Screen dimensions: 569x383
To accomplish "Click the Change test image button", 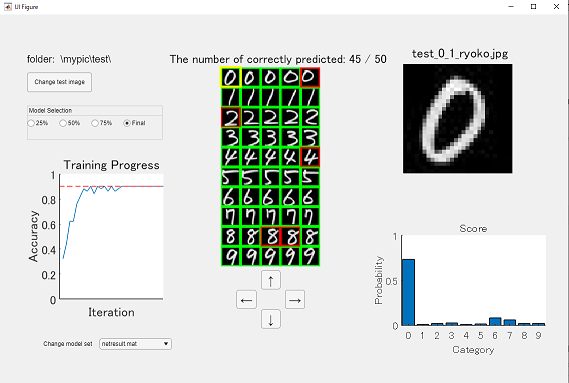I will [60, 82].
